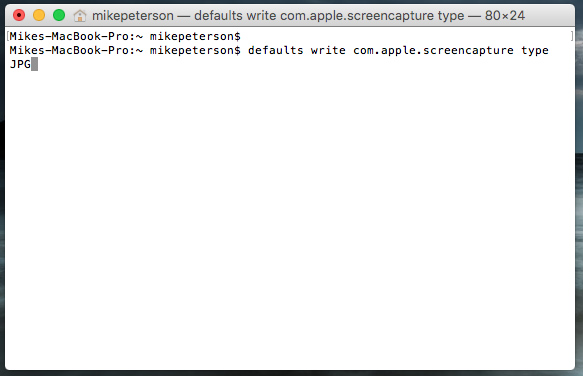Click the 80×24 size text in title bar

pos(505,16)
